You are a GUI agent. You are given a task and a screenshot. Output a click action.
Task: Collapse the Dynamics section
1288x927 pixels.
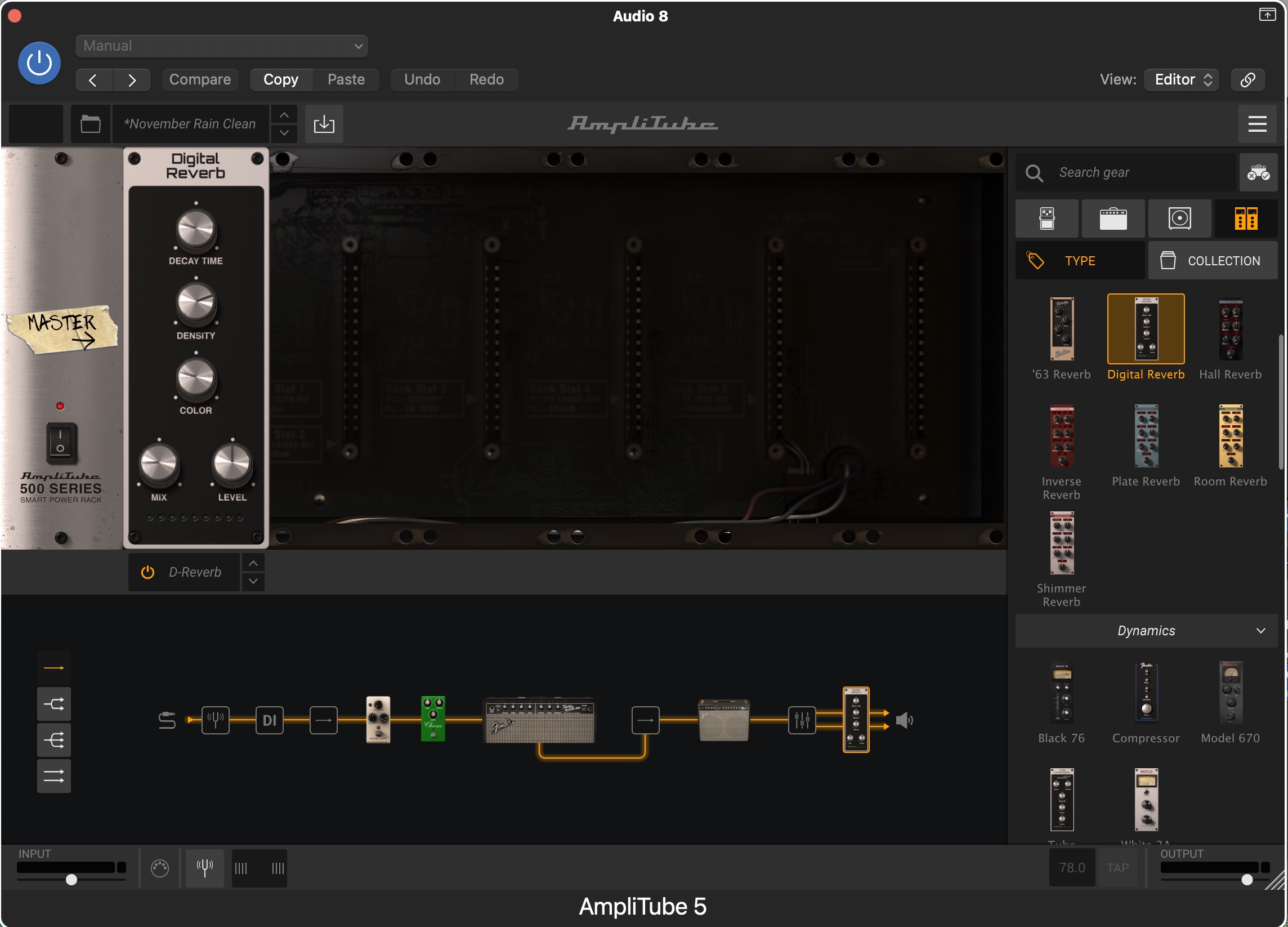click(1147, 631)
